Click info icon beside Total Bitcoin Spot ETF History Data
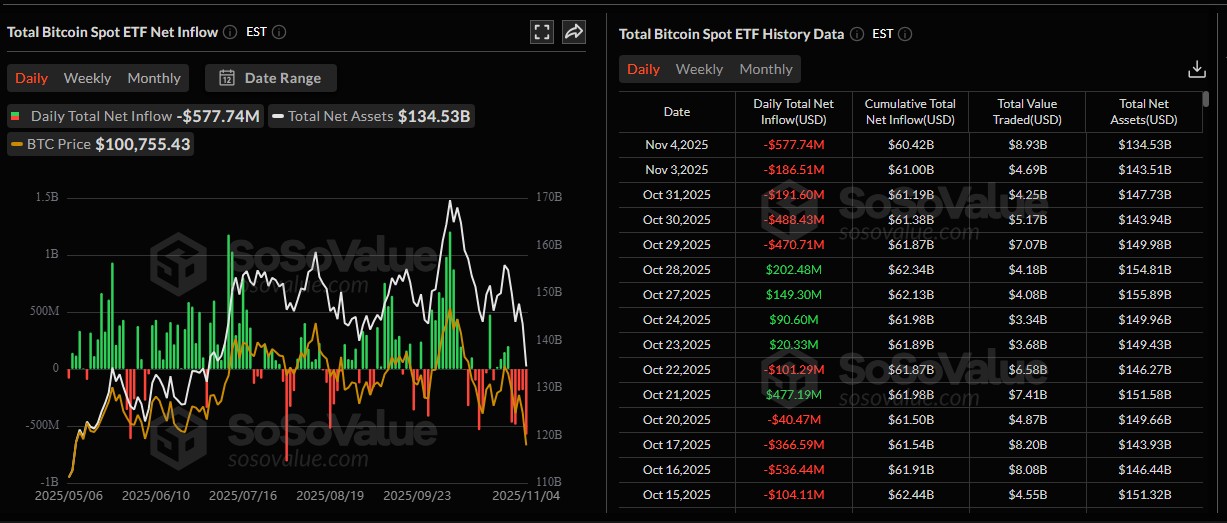1227x523 pixels. [857, 34]
